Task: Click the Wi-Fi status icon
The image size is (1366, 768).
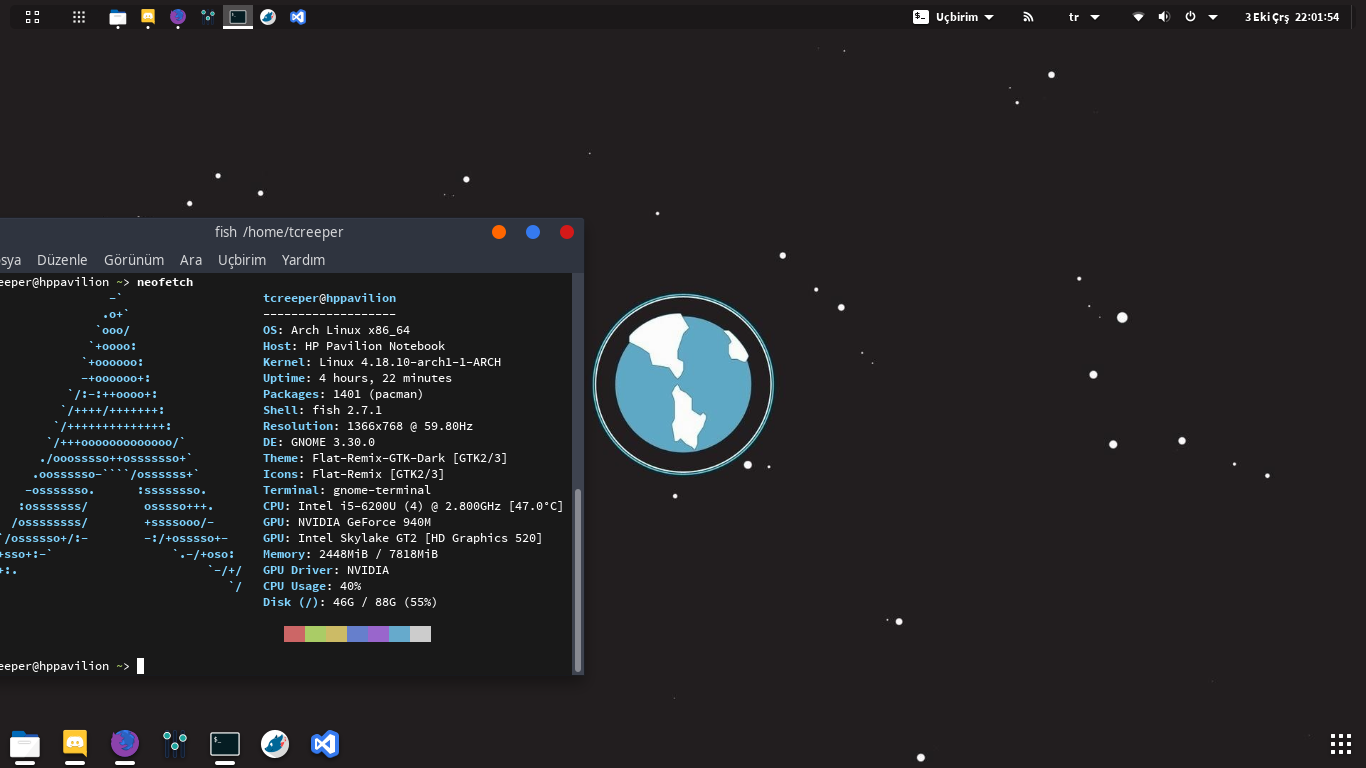Action: point(1138,17)
